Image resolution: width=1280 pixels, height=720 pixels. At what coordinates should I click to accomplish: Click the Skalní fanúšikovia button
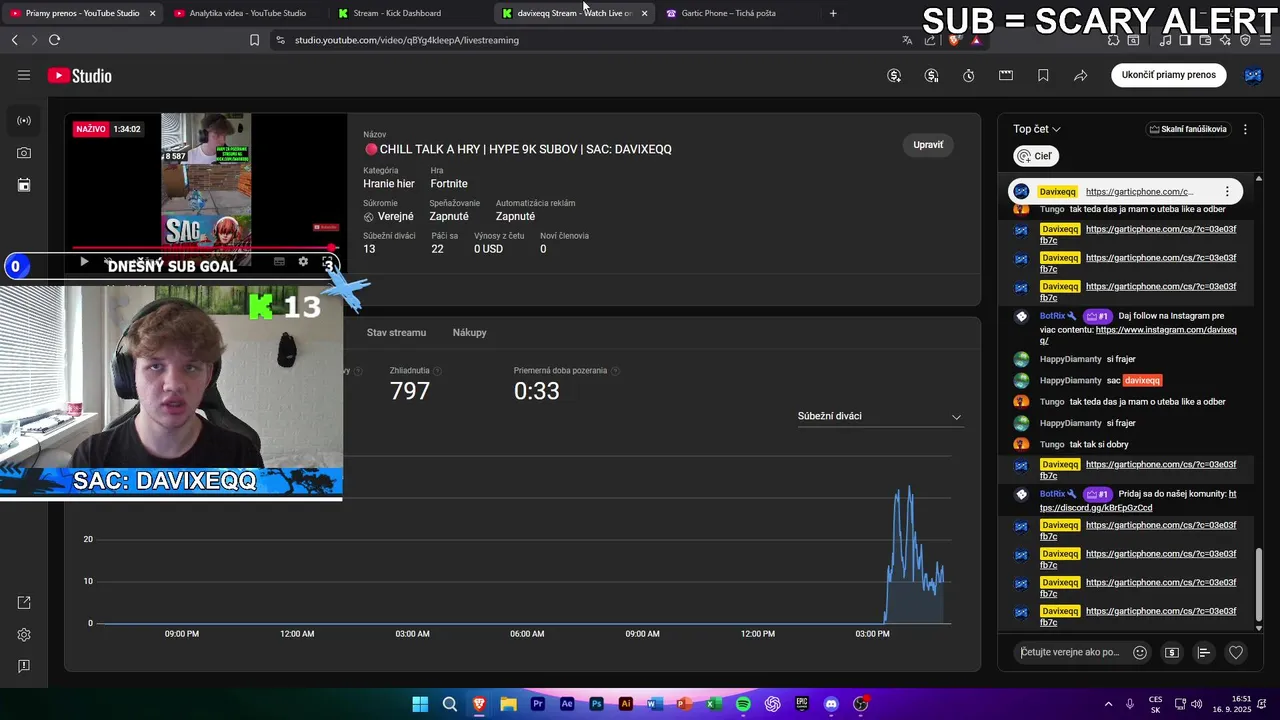pyautogui.click(x=1188, y=129)
